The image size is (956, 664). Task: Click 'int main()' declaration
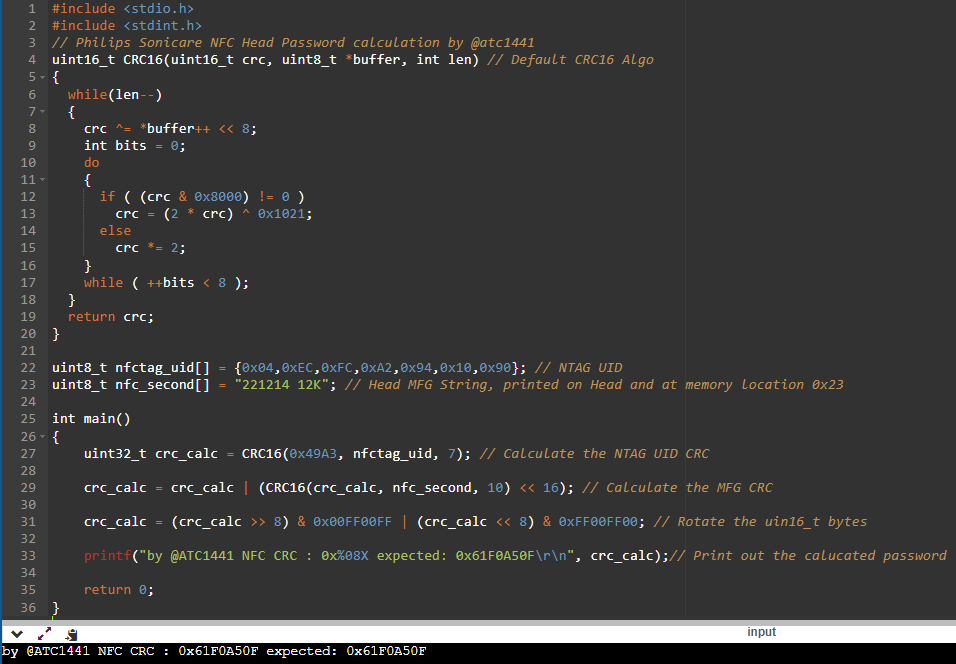[x=91, y=419]
